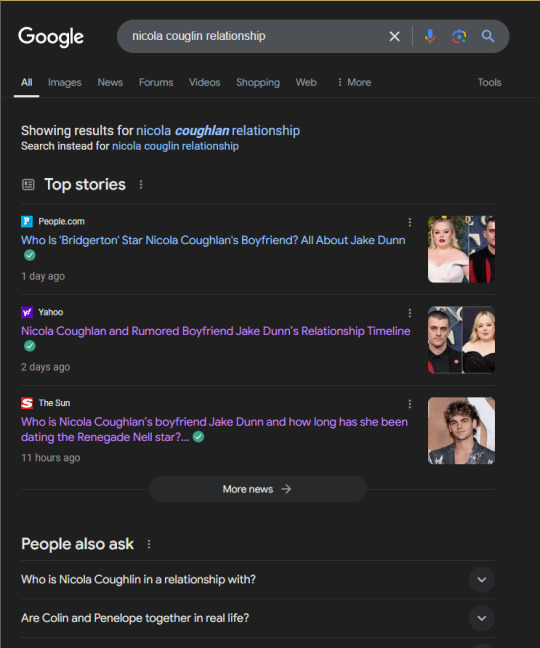
Task: Expand 'Are Colin and Penelope together in real life?'
Action: pyautogui.click(x=257, y=618)
